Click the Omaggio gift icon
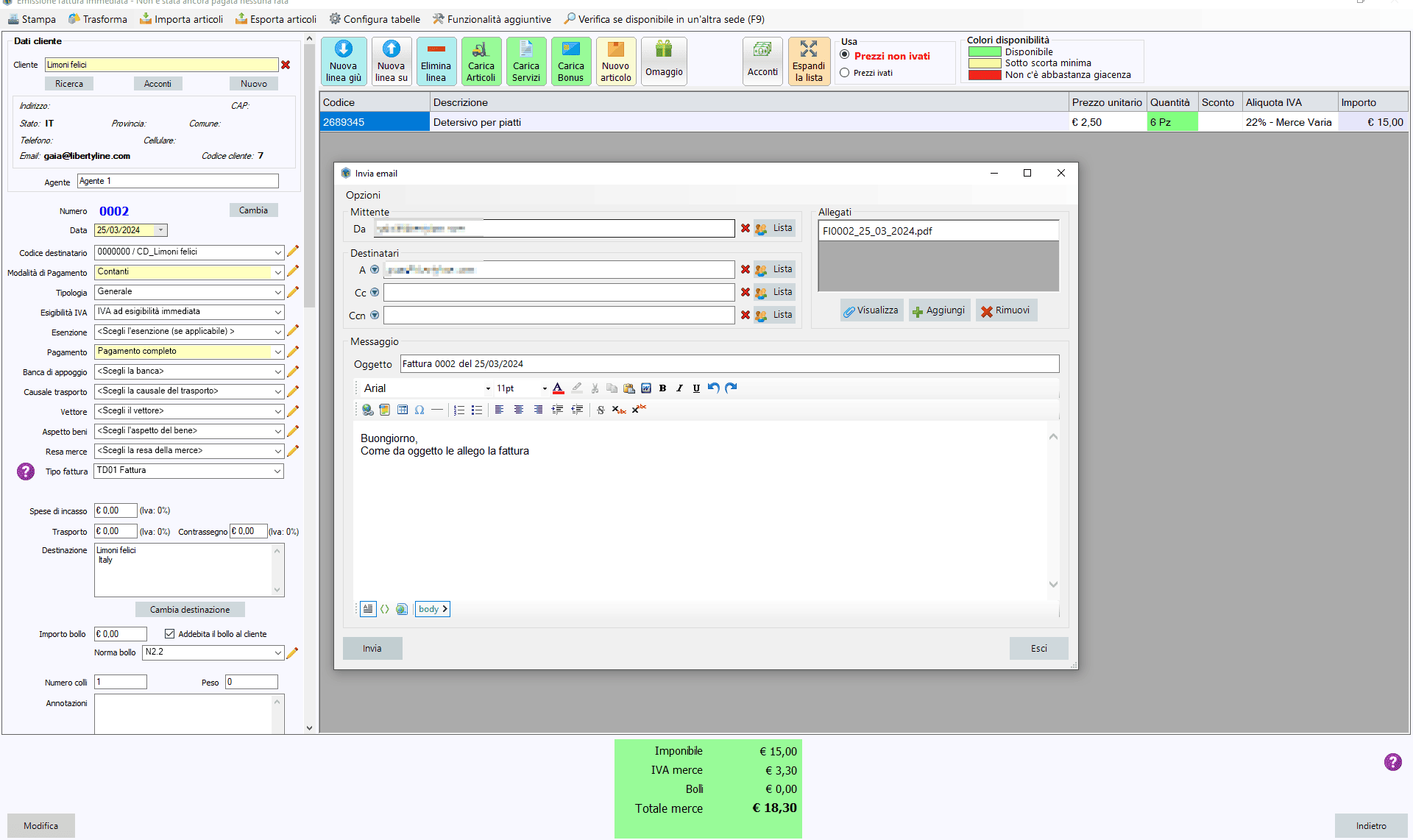The image size is (1413, 840). click(x=664, y=61)
